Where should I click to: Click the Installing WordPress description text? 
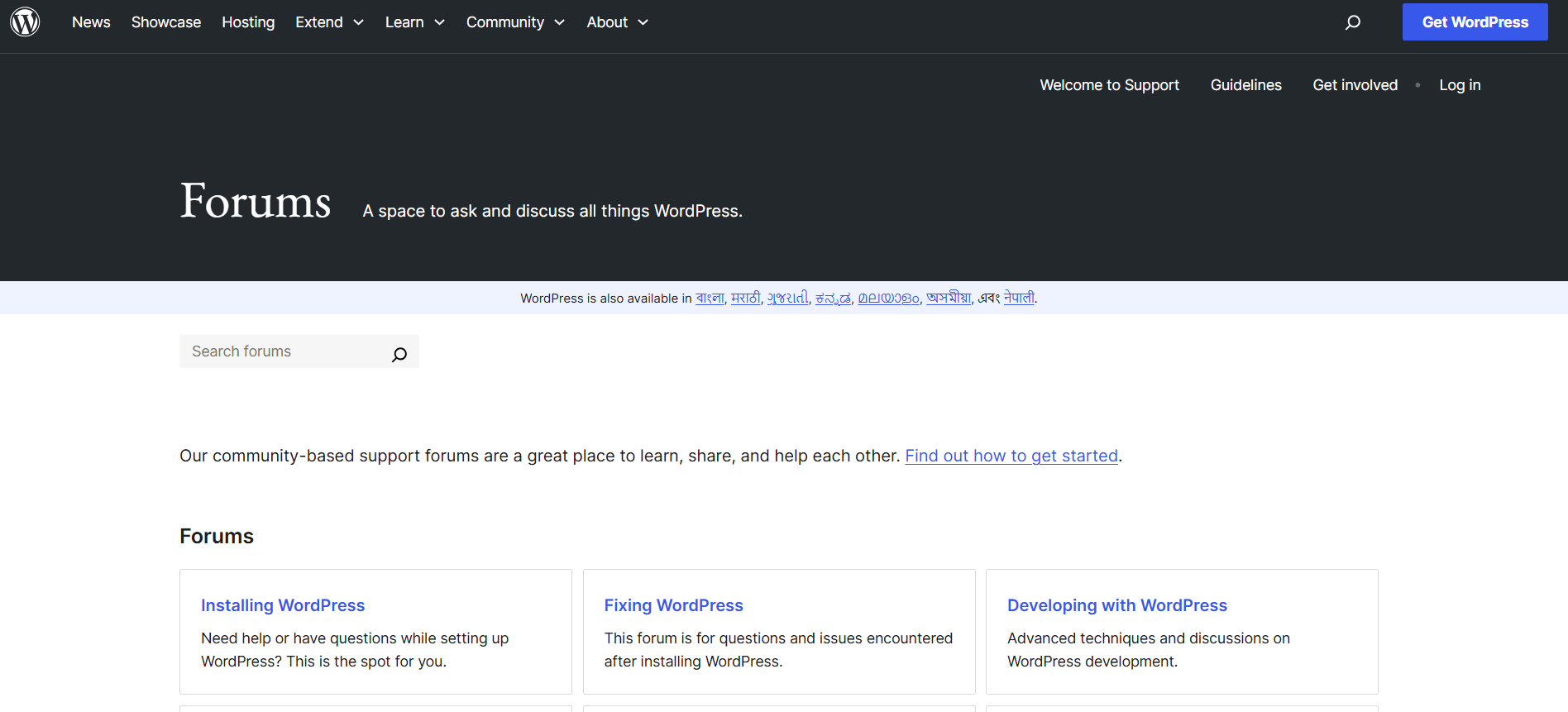coord(355,650)
